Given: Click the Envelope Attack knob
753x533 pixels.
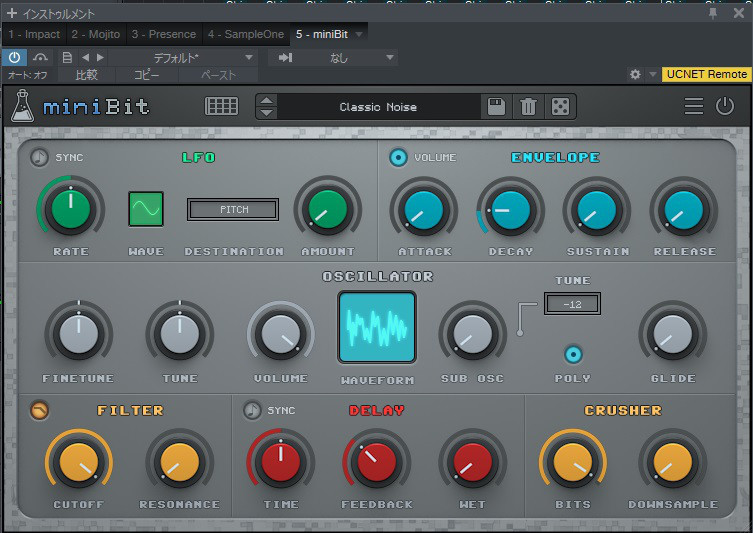Looking at the screenshot, I should 424,210.
